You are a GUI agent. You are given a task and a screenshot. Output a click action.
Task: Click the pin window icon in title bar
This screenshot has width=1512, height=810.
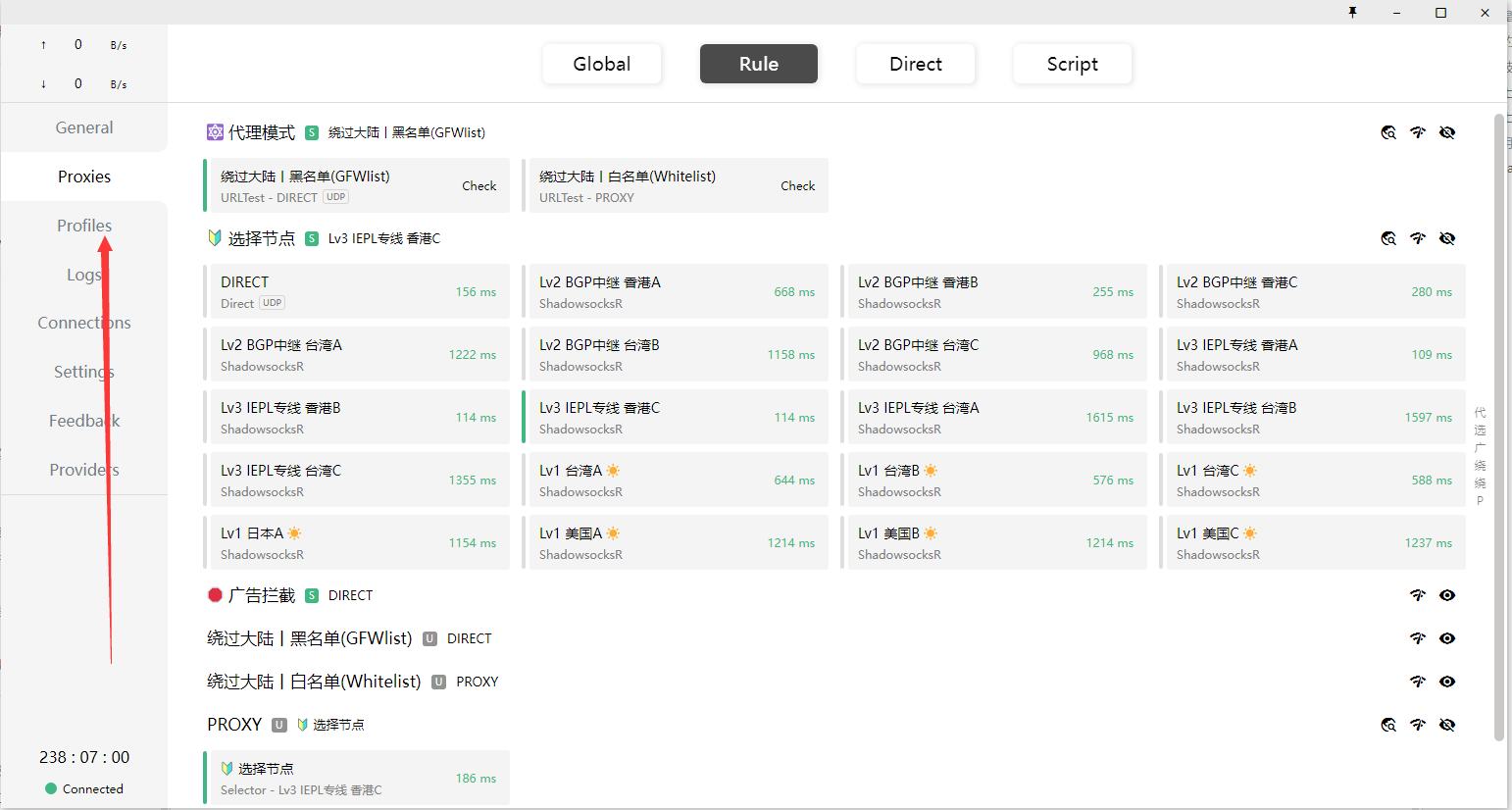pos(1352,12)
